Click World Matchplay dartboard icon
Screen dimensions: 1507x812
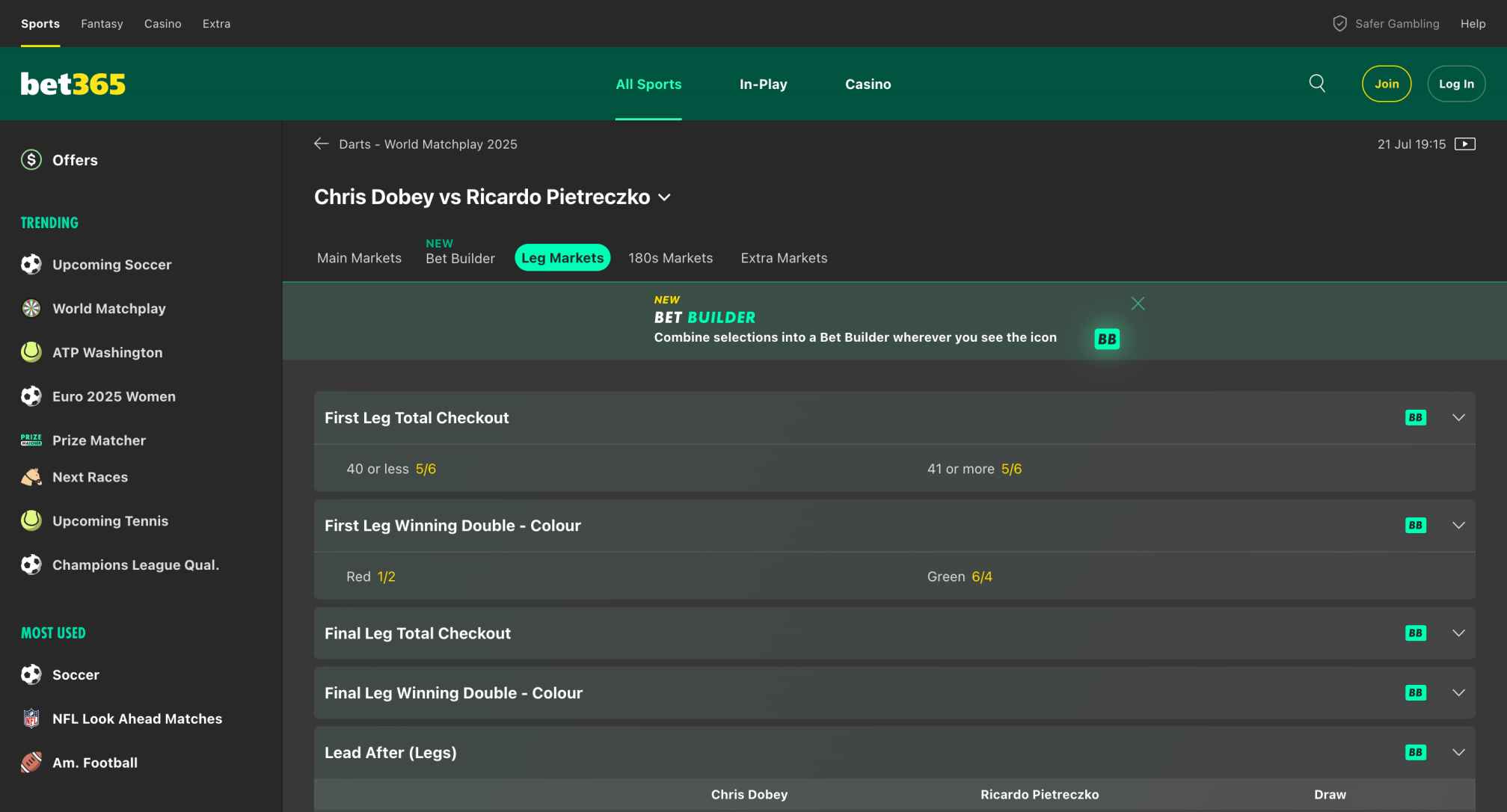coord(31,308)
